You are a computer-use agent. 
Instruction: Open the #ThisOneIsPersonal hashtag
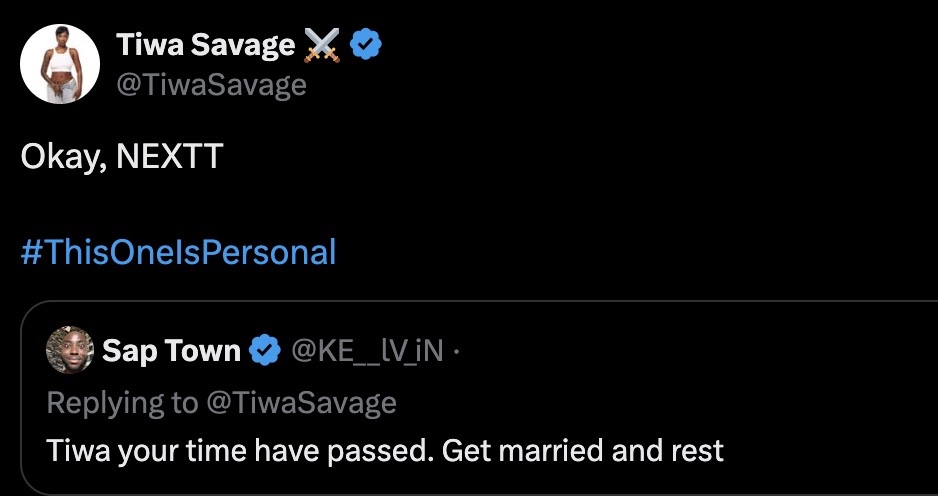(x=178, y=252)
